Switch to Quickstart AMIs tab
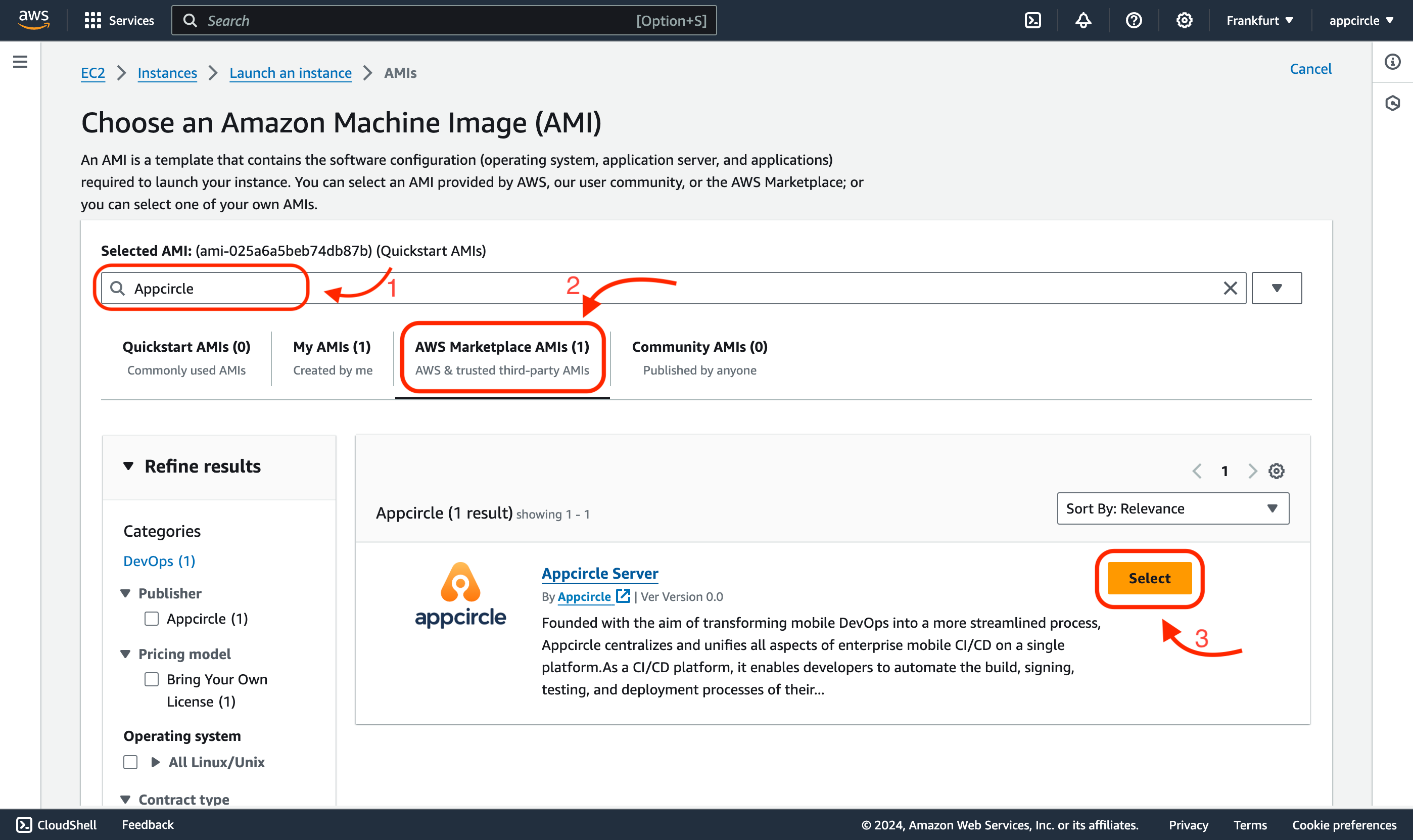 point(186,358)
